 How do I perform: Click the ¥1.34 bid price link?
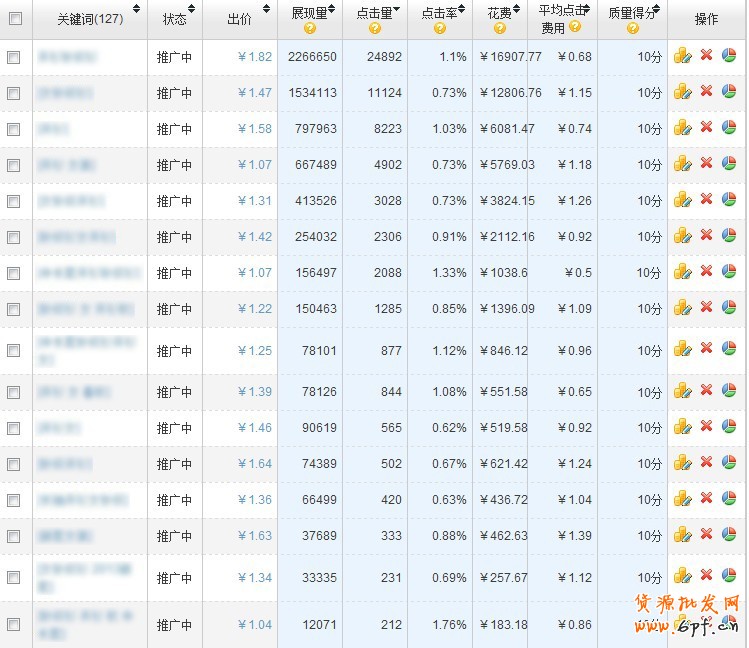coord(255,577)
